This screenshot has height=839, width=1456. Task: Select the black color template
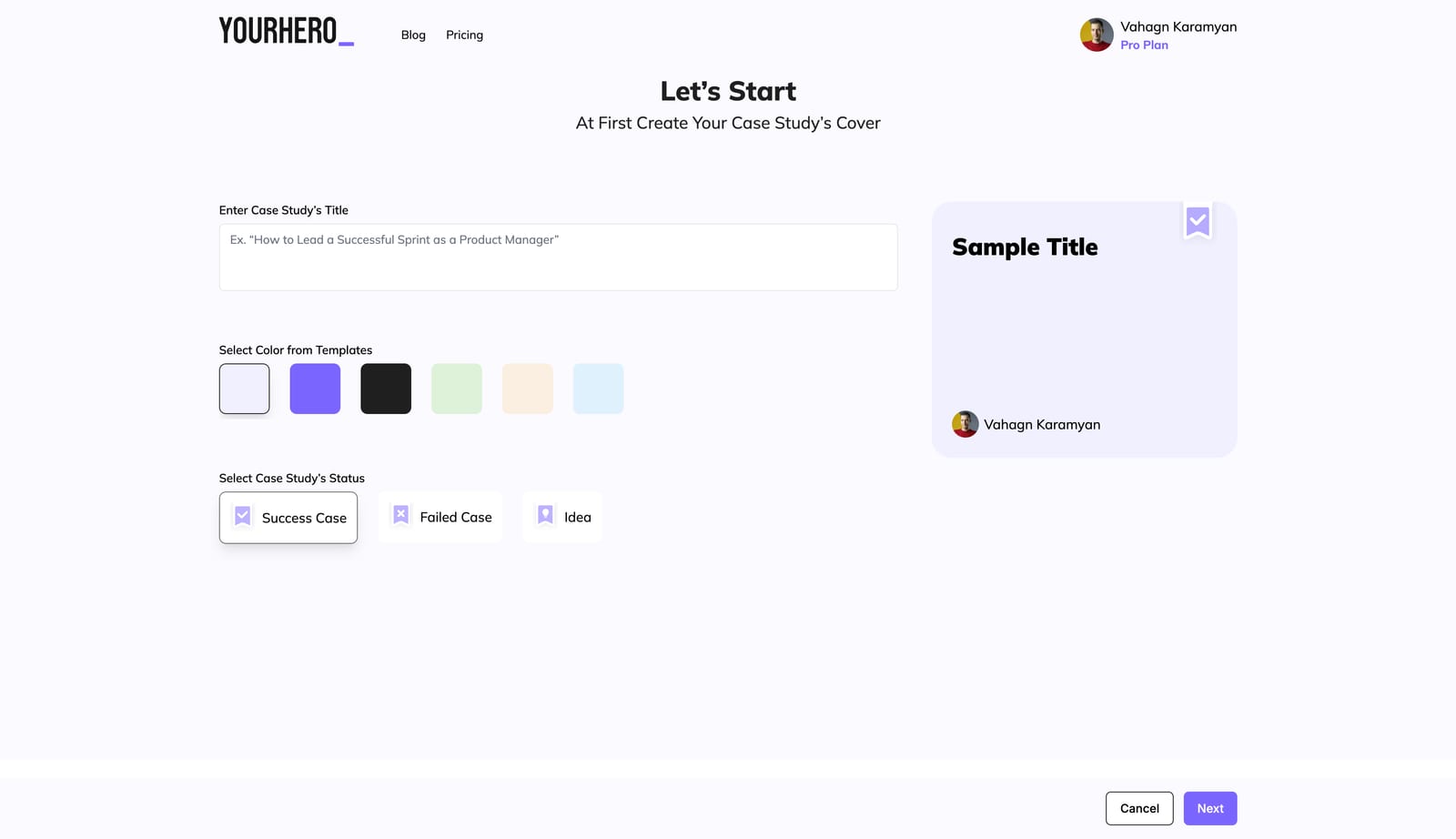tap(386, 389)
